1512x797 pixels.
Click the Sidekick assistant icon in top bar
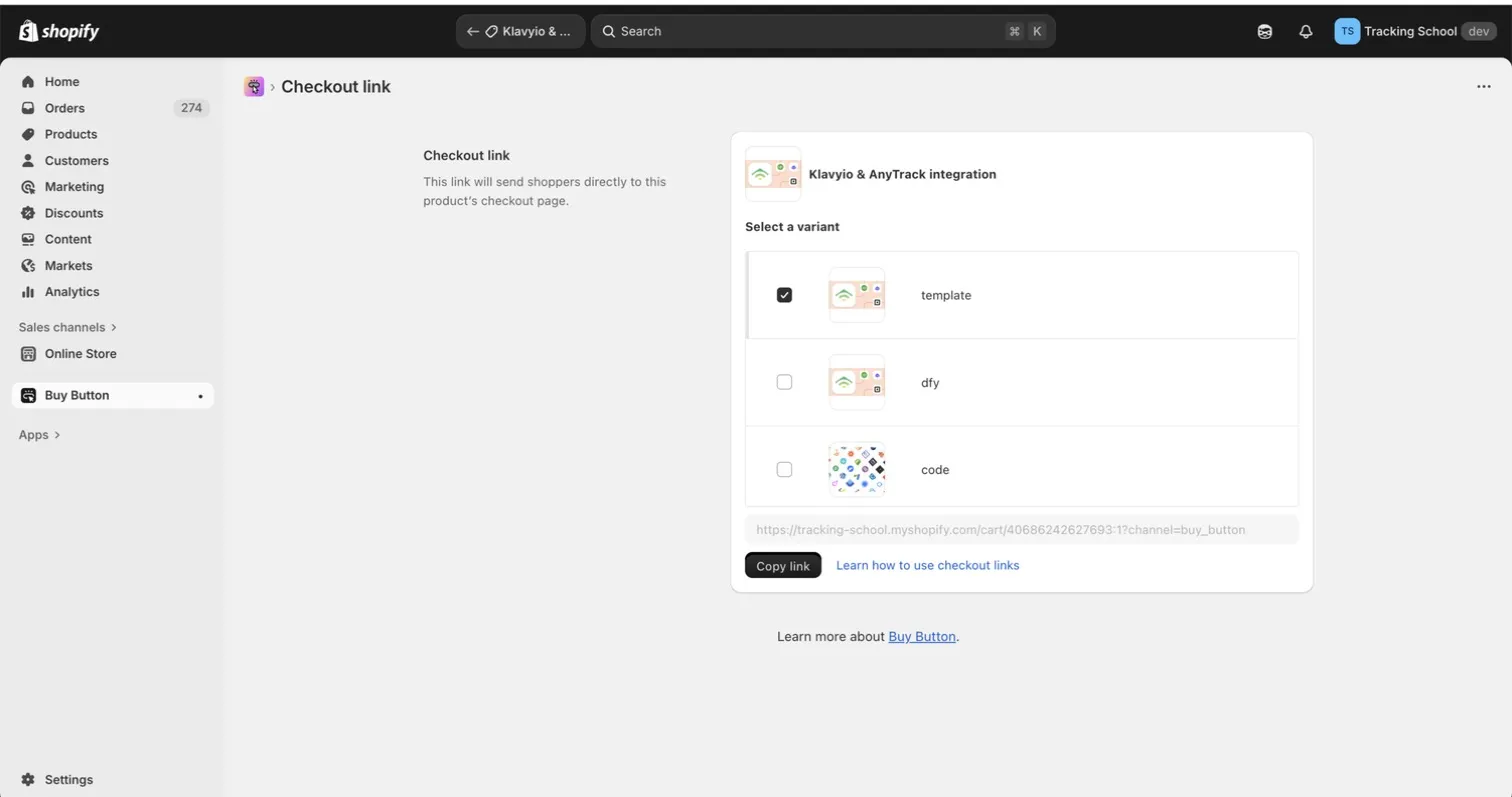[1265, 31]
